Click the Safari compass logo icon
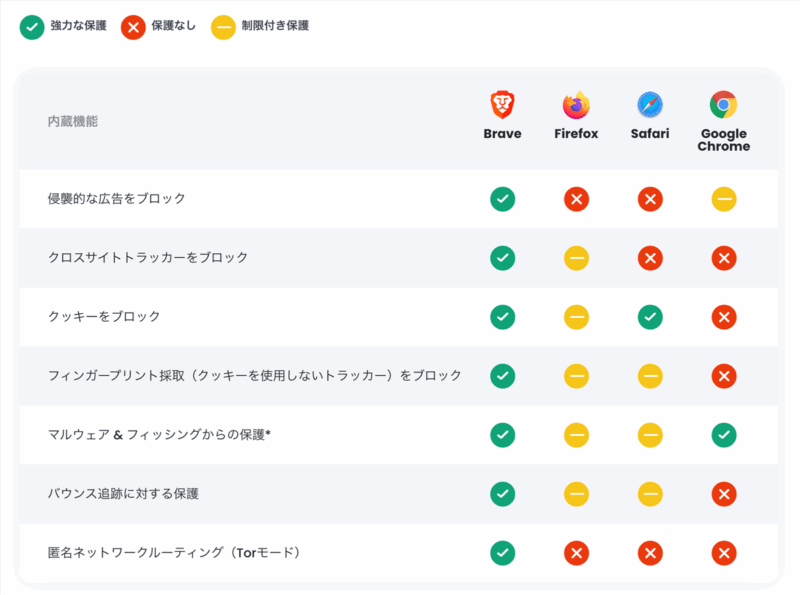Screen dimensions: 800x595 (650, 105)
